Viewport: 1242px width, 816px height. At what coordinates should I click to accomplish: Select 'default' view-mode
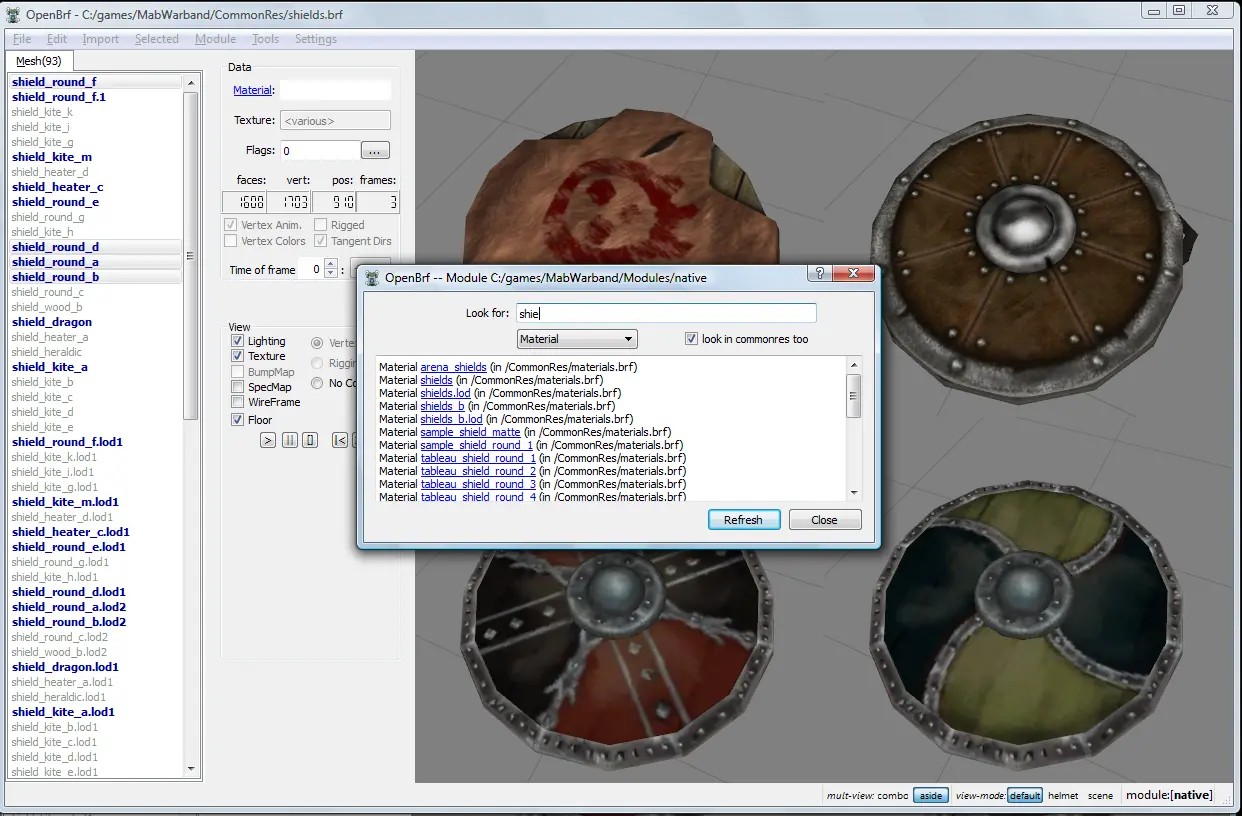coord(1025,795)
